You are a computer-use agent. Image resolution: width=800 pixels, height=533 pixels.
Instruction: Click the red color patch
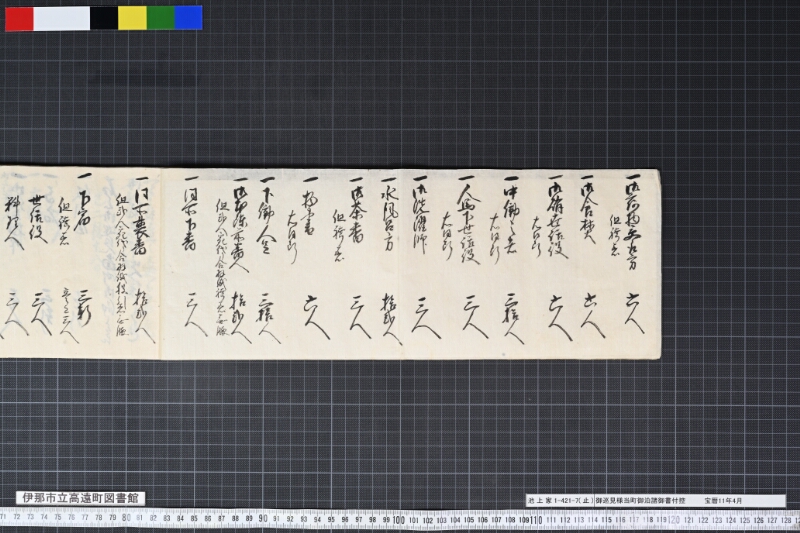pos(19,18)
